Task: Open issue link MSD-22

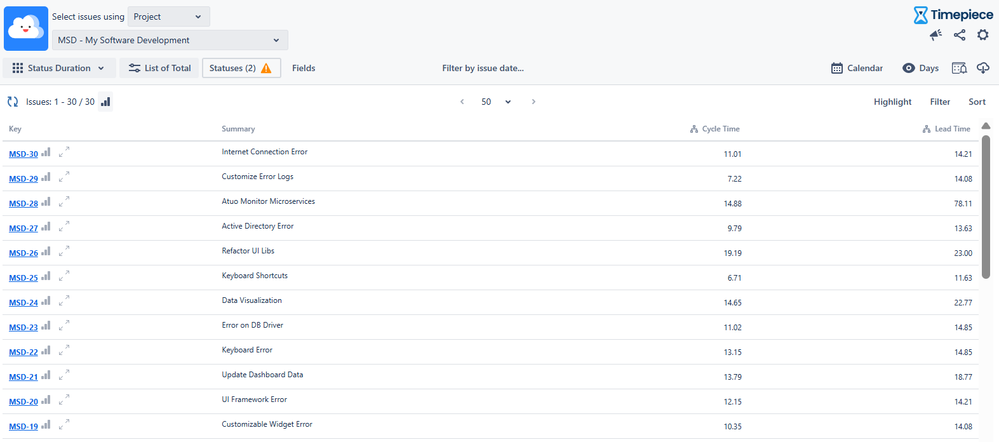Action: [x=24, y=353]
